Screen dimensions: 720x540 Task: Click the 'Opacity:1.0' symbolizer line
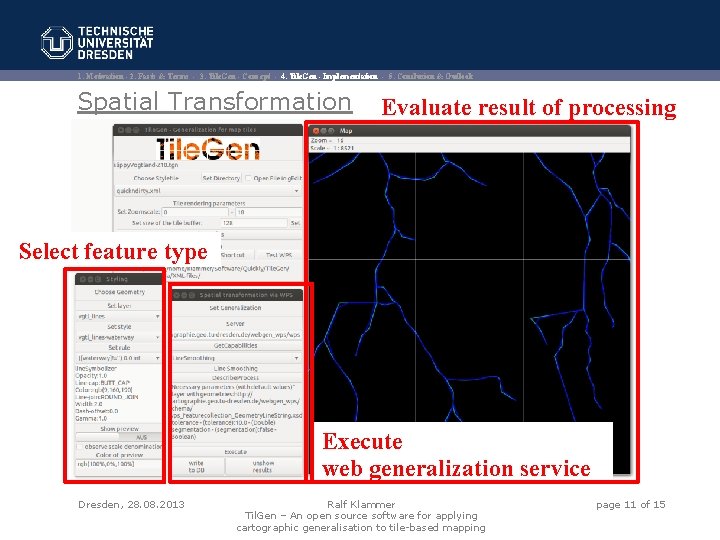coord(91,376)
